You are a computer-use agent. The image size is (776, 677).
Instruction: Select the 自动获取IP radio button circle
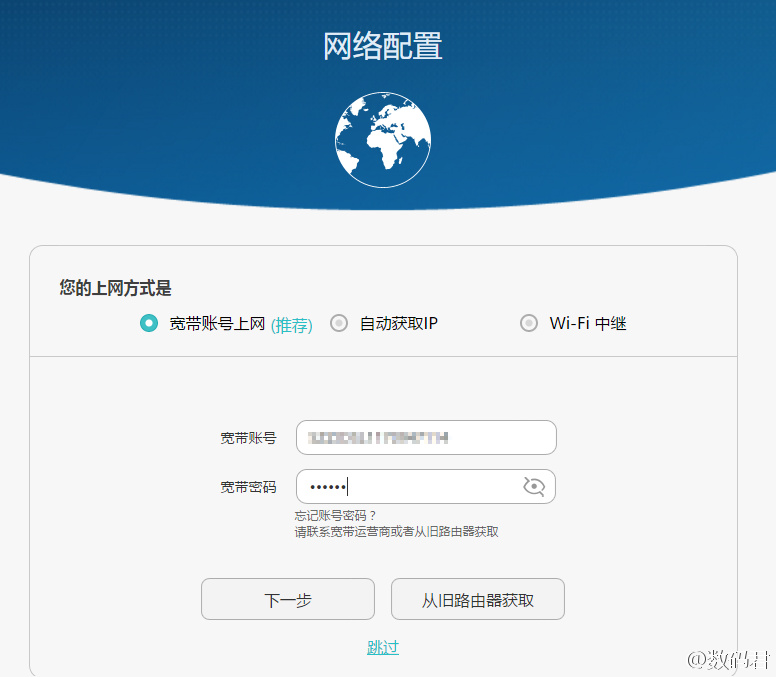[339, 323]
